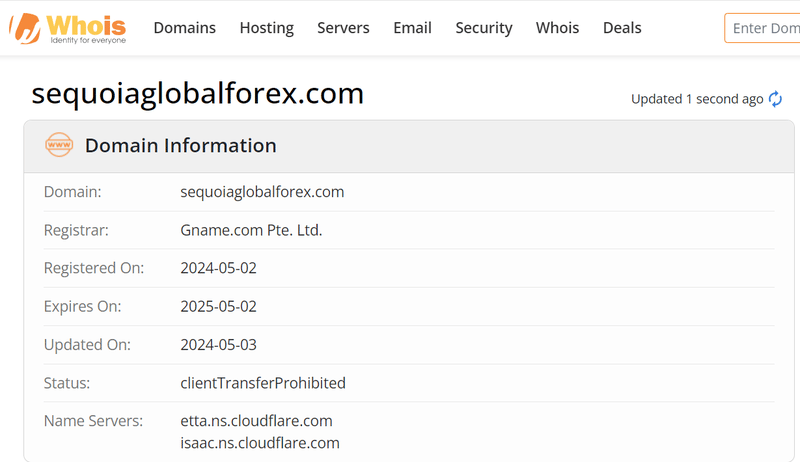Open the Servers menu
The image size is (800, 462).
coord(343,28)
